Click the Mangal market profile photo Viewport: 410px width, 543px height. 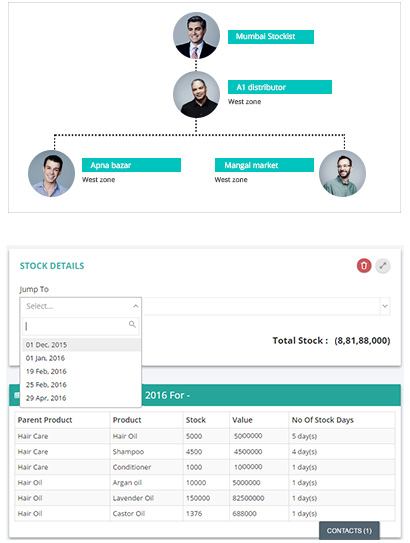coord(342,173)
